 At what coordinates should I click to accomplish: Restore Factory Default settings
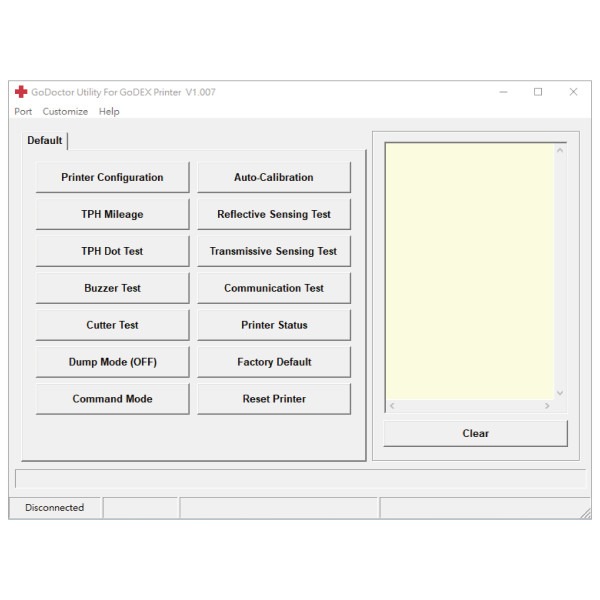point(273,363)
